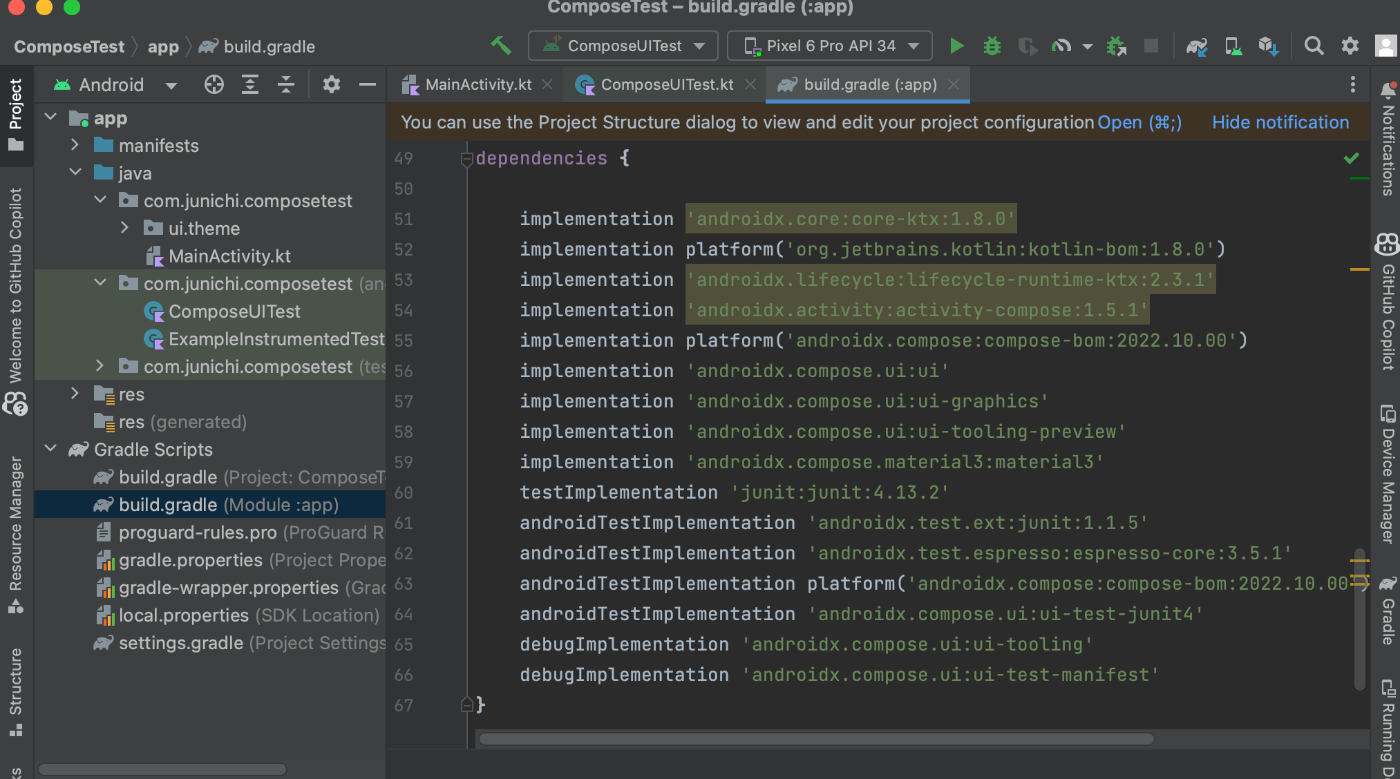Attach debugger to Android process icon
Image resolution: width=1400 pixels, height=779 pixels.
click(x=1117, y=45)
